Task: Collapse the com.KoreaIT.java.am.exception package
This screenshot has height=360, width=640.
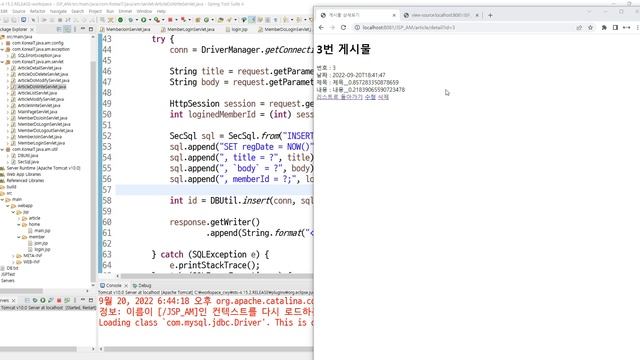Action: pos(2,49)
